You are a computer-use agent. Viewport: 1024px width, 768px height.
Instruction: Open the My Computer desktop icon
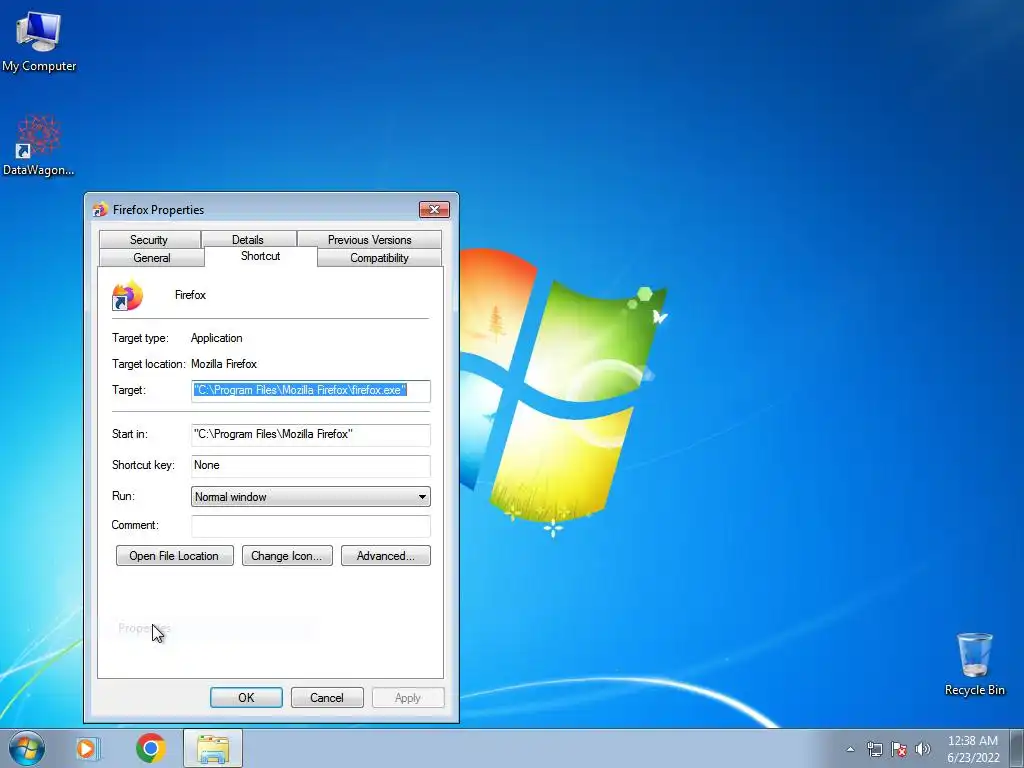[x=39, y=41]
